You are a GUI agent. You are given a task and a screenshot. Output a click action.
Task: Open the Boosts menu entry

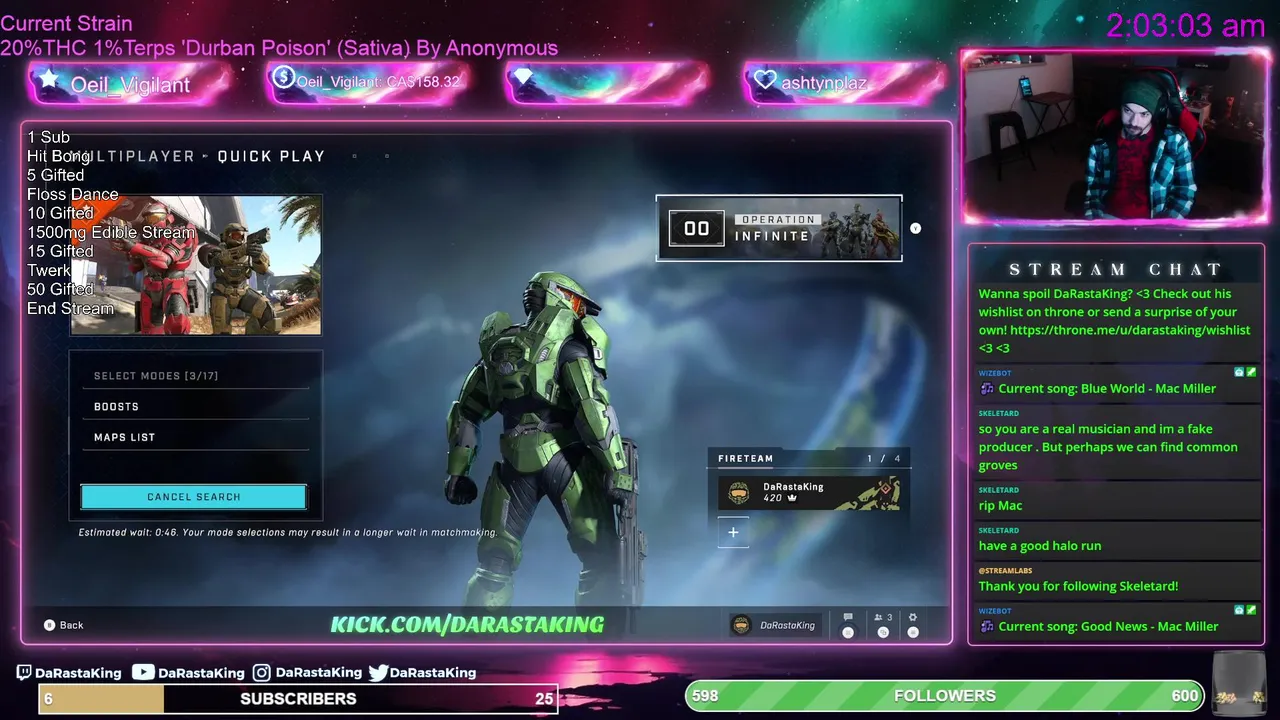[195, 407]
